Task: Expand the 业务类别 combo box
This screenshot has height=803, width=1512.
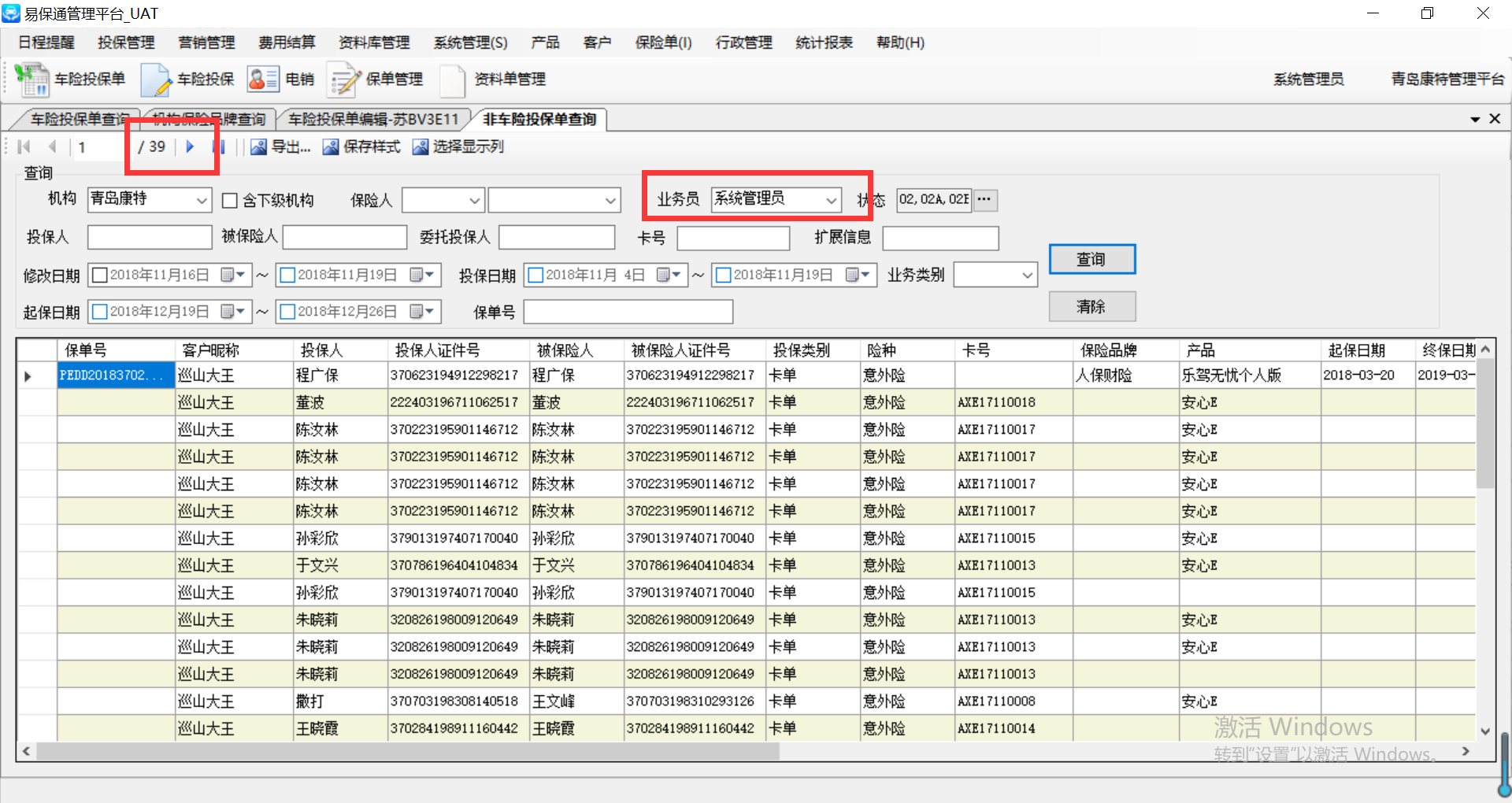Action: pos(1027,275)
